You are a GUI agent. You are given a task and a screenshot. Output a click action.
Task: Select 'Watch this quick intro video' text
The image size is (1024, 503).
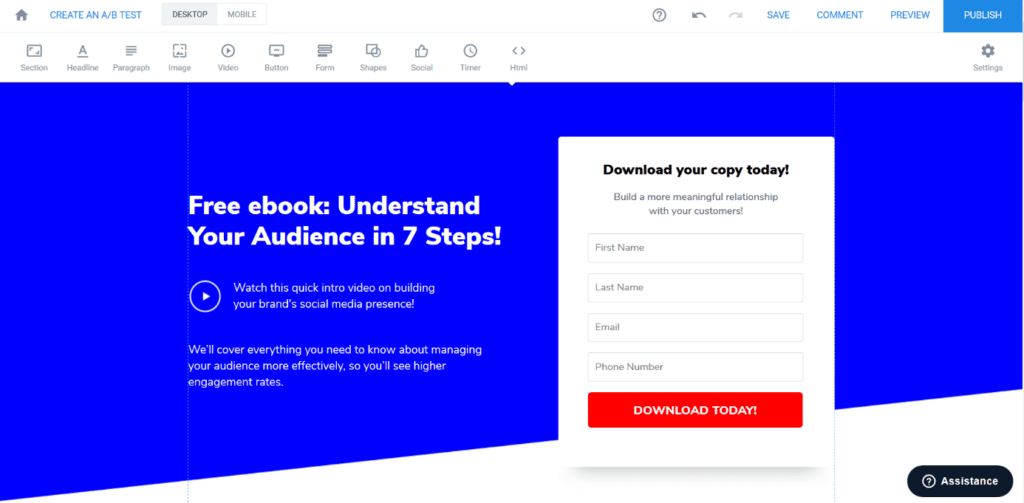pos(334,296)
